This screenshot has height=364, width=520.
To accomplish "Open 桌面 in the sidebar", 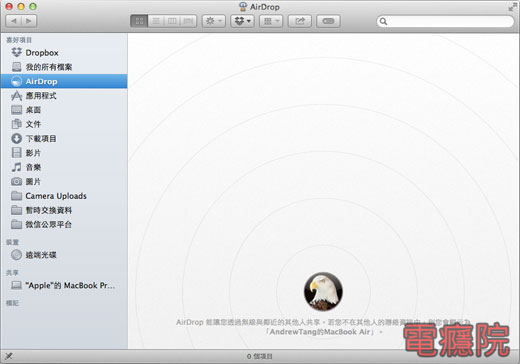I will pos(64,110).
